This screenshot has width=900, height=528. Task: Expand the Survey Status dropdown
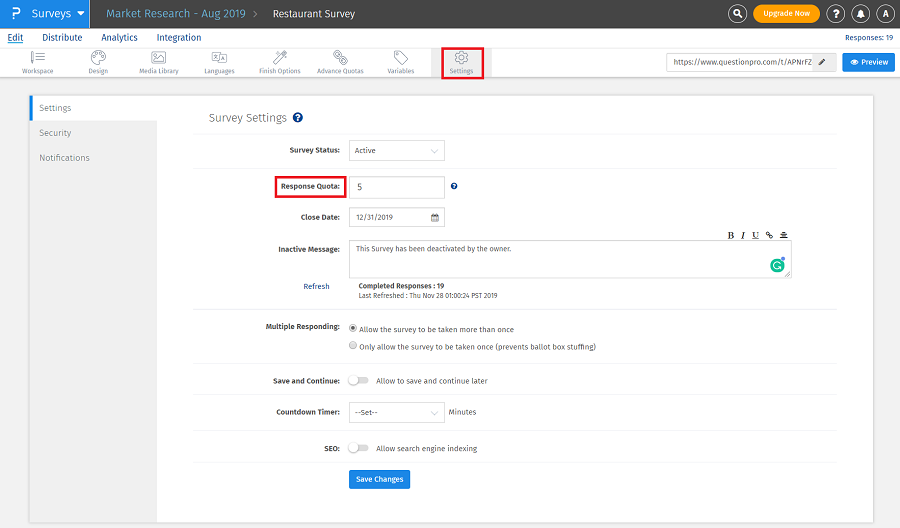point(396,151)
